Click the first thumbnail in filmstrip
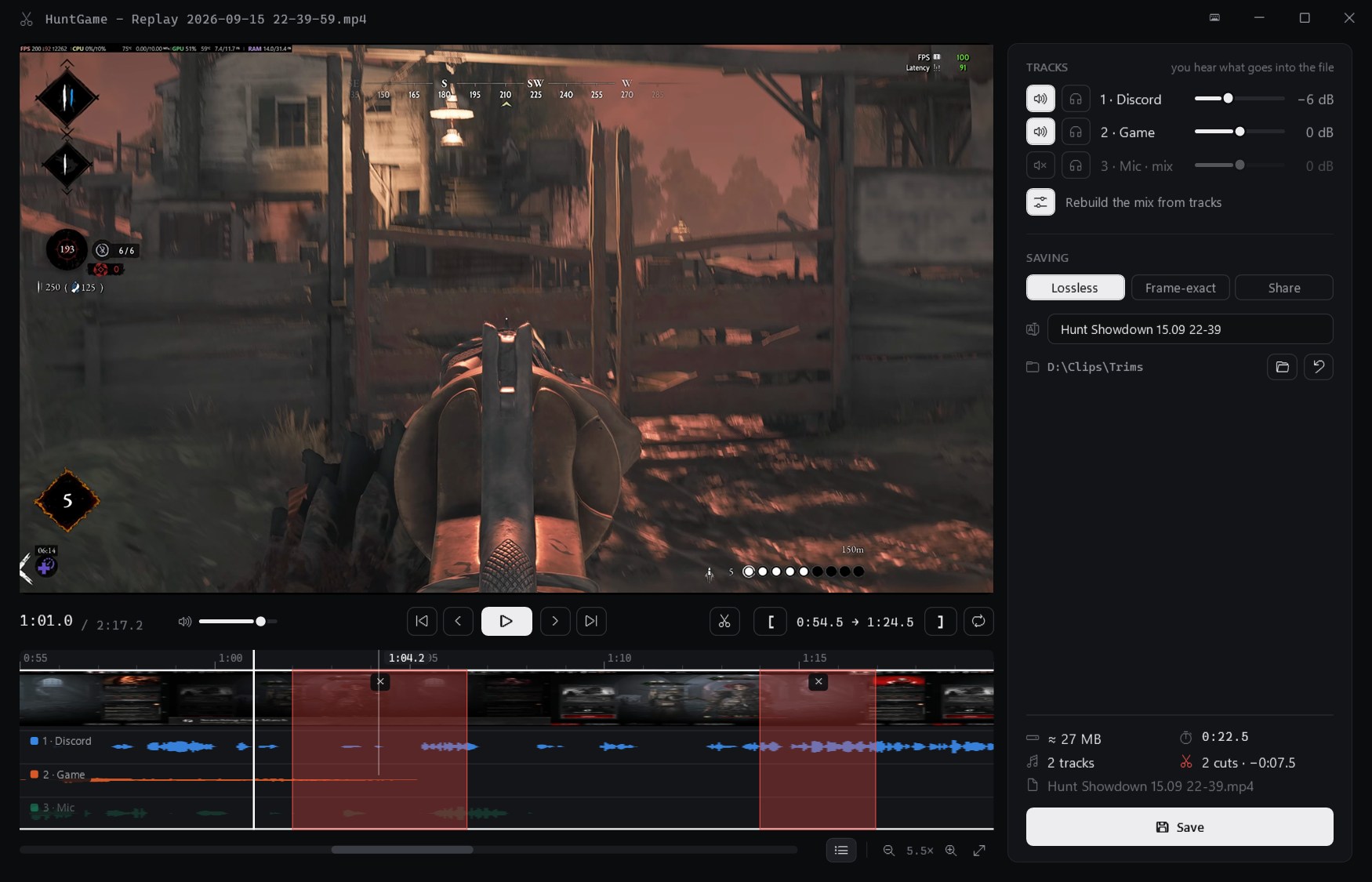This screenshot has width=1372, height=882. [x=61, y=699]
